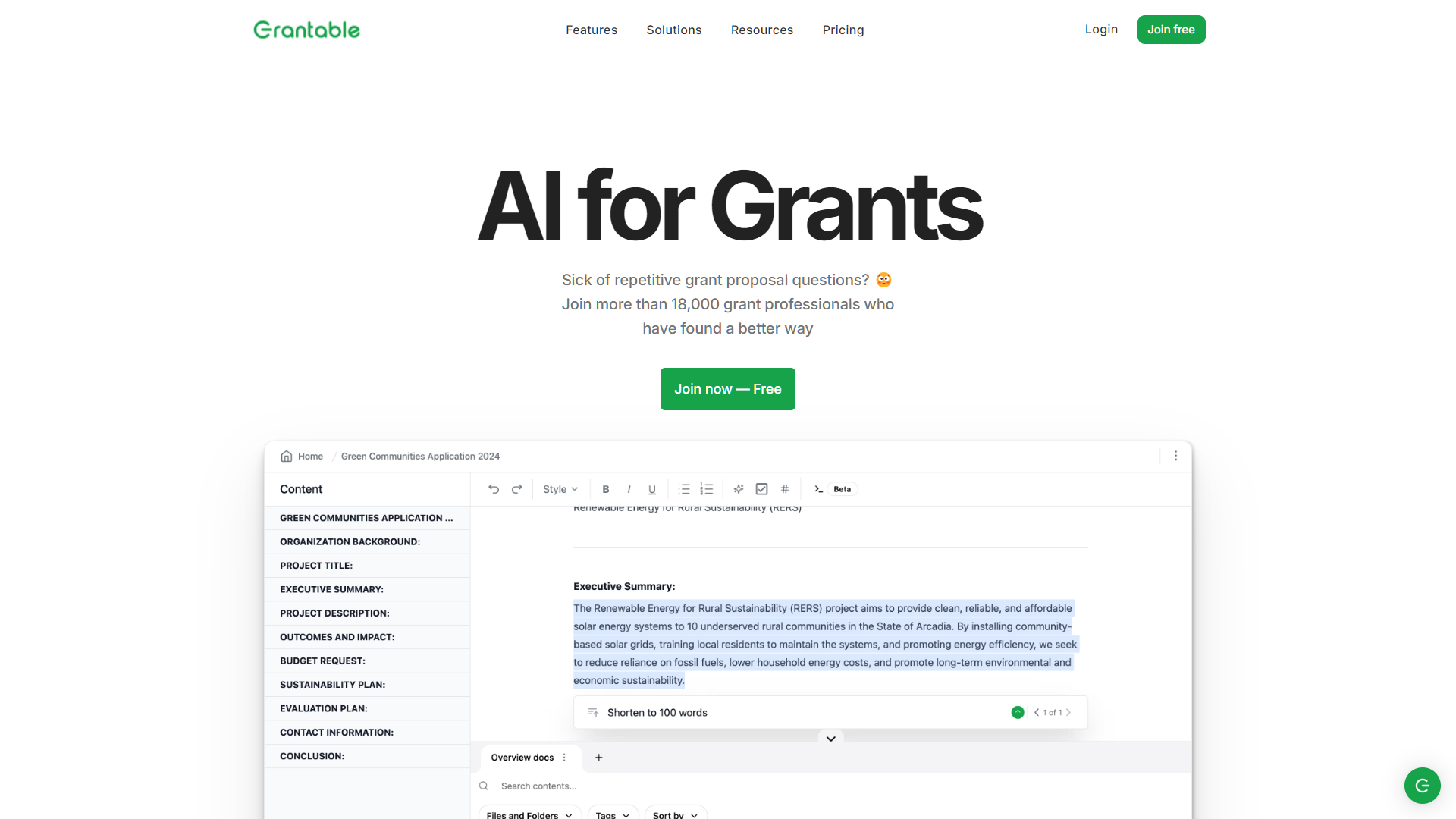
Task: Open the Pricing menu item
Action: (x=843, y=30)
